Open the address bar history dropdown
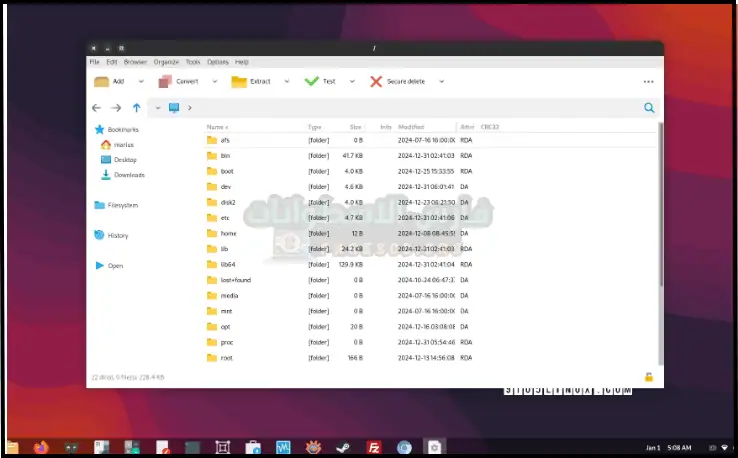The height and width of the screenshot is (458, 738). click(158, 108)
